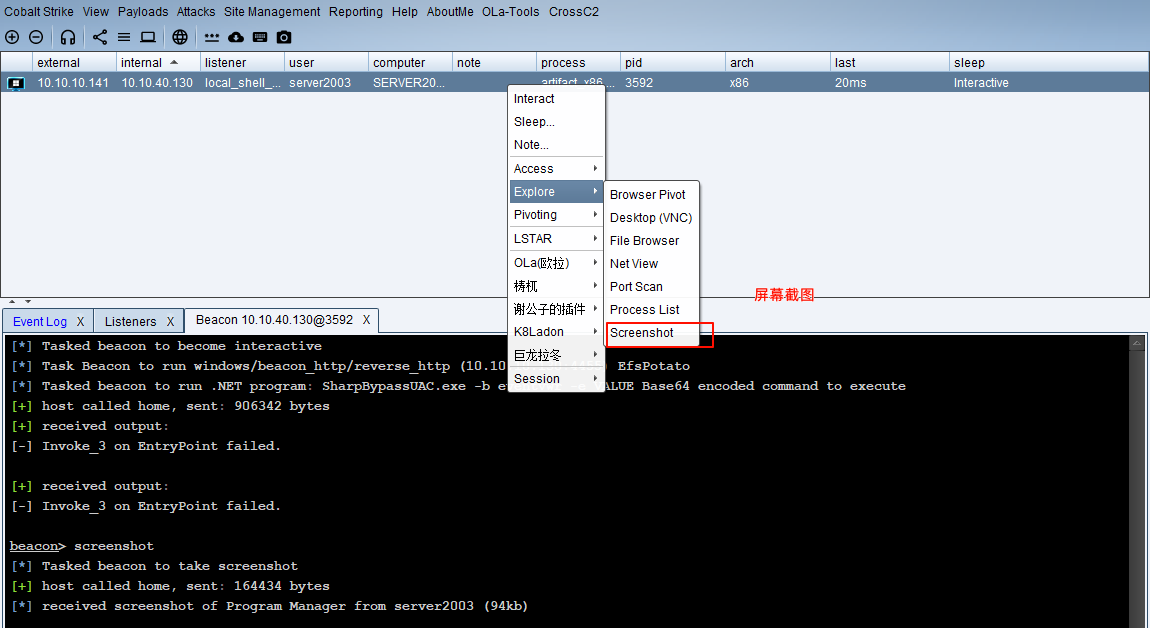Choose Sleep... from the context menu
The height and width of the screenshot is (628, 1150).
click(x=556, y=122)
